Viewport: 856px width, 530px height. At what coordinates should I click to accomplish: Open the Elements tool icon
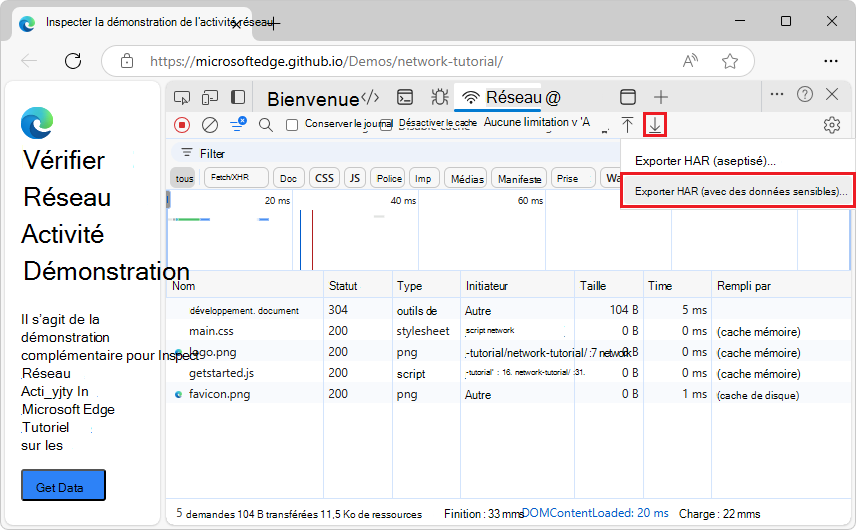click(370, 97)
